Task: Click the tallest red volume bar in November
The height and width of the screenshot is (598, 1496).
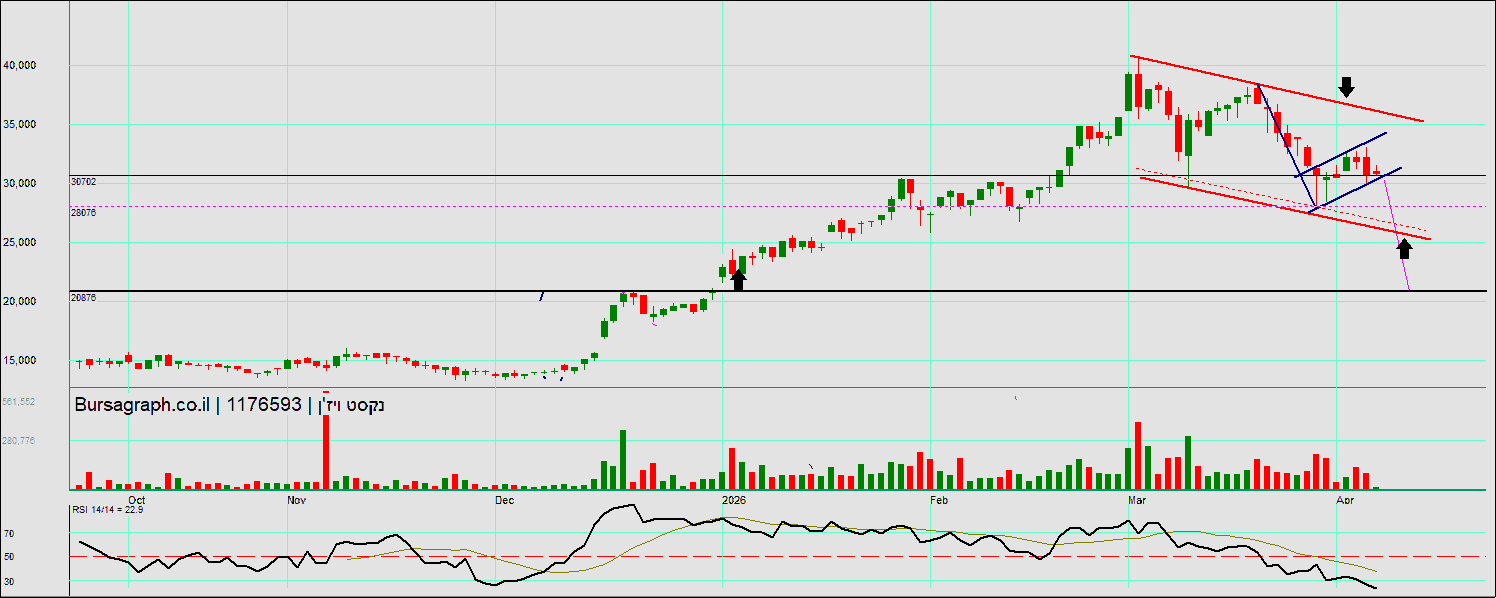Action: click(x=326, y=452)
